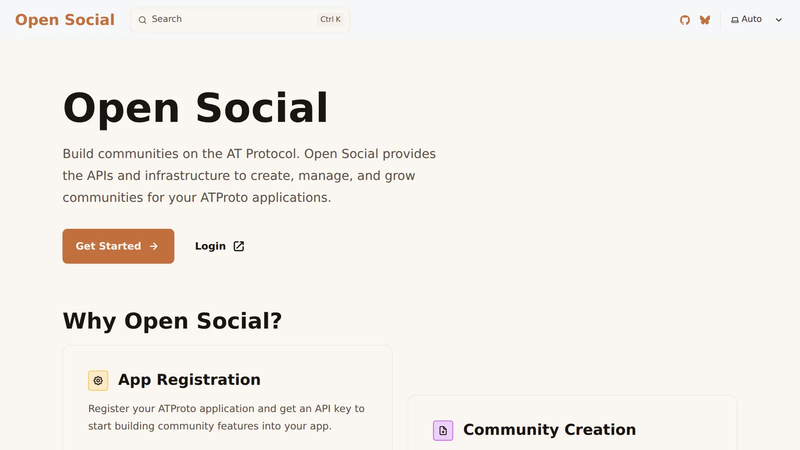The height and width of the screenshot is (450, 800).
Task: Open the GitHub repository icon link
Action: 685,20
